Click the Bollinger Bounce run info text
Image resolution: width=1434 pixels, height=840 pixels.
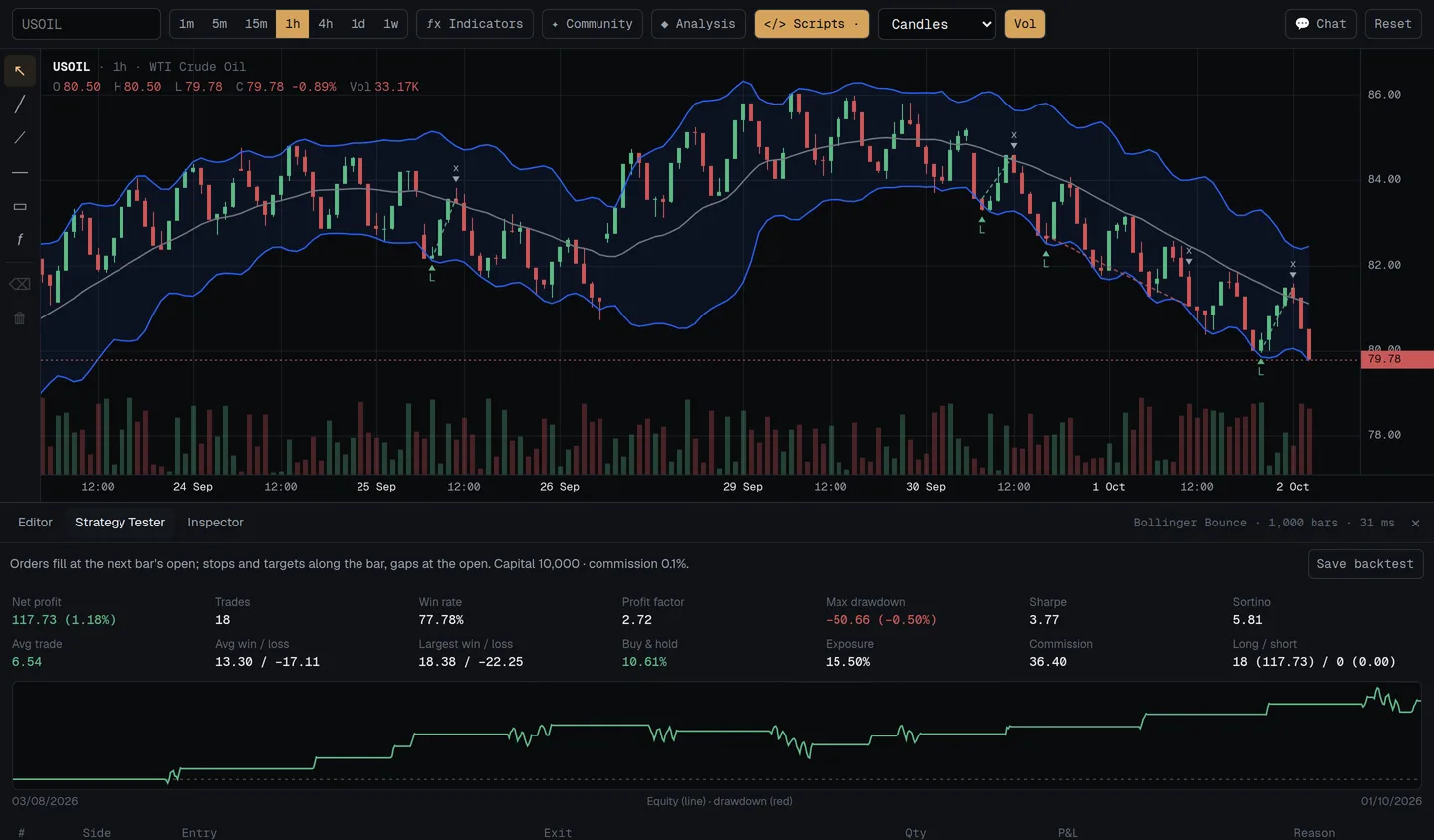point(1264,523)
